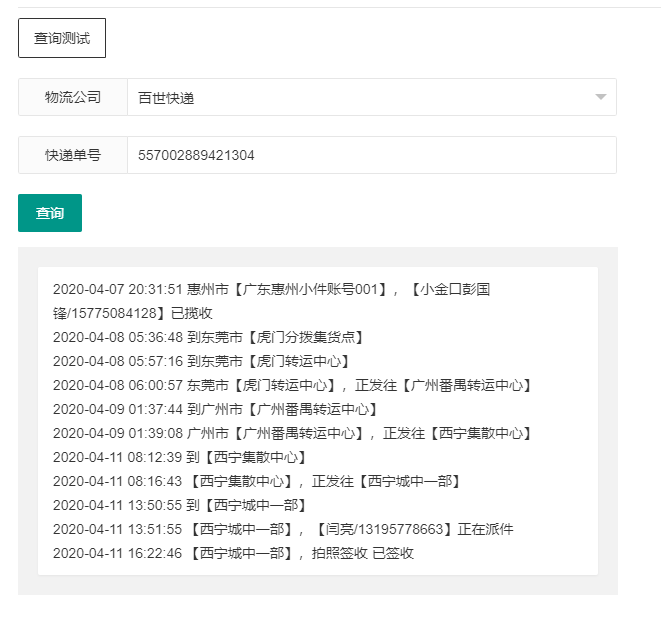Click the 05:57:16 到东莞市 虎门转运中心 record
The image size is (661, 618).
coord(201,361)
